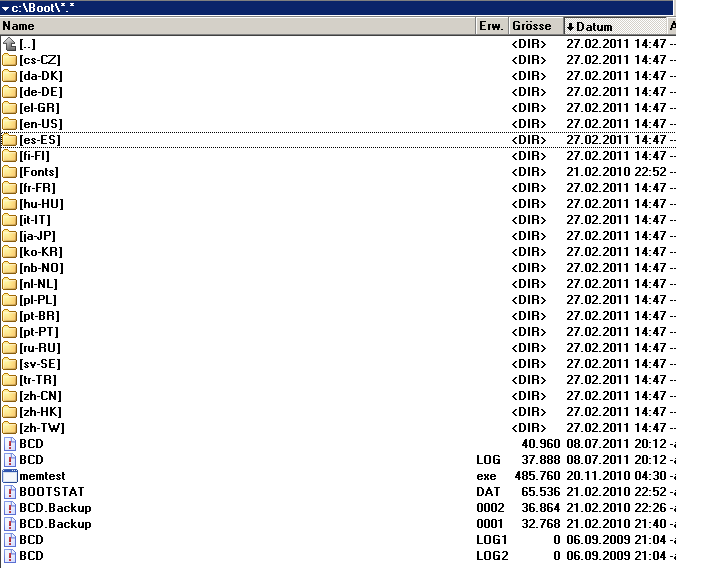This screenshot has width=720, height=568.
Task: Click the es-ES folder icon
Action: click(x=9, y=140)
